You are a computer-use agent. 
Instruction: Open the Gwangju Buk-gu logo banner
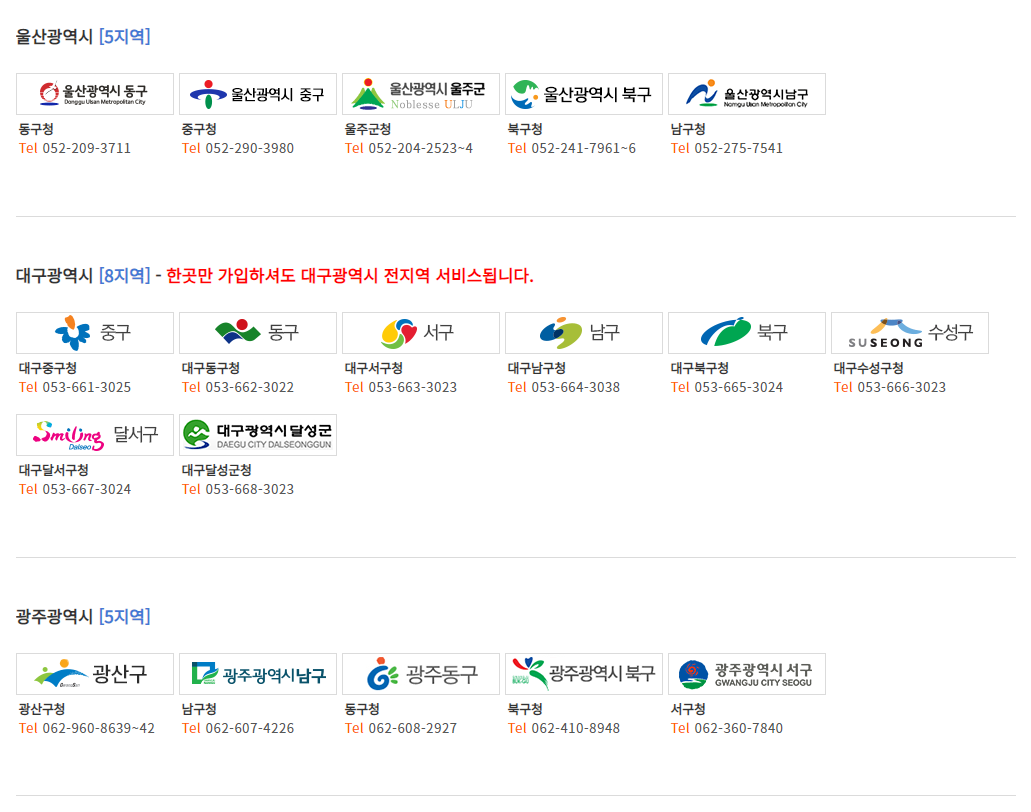coord(583,673)
